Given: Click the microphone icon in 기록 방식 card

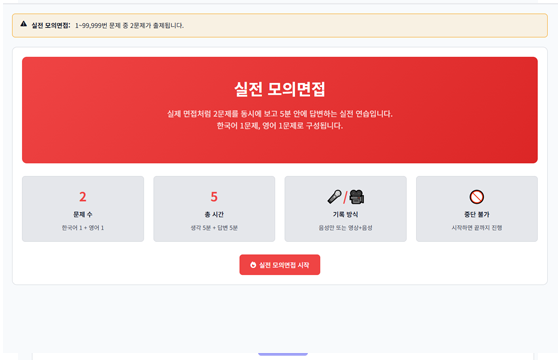Looking at the screenshot, I should pos(335,197).
